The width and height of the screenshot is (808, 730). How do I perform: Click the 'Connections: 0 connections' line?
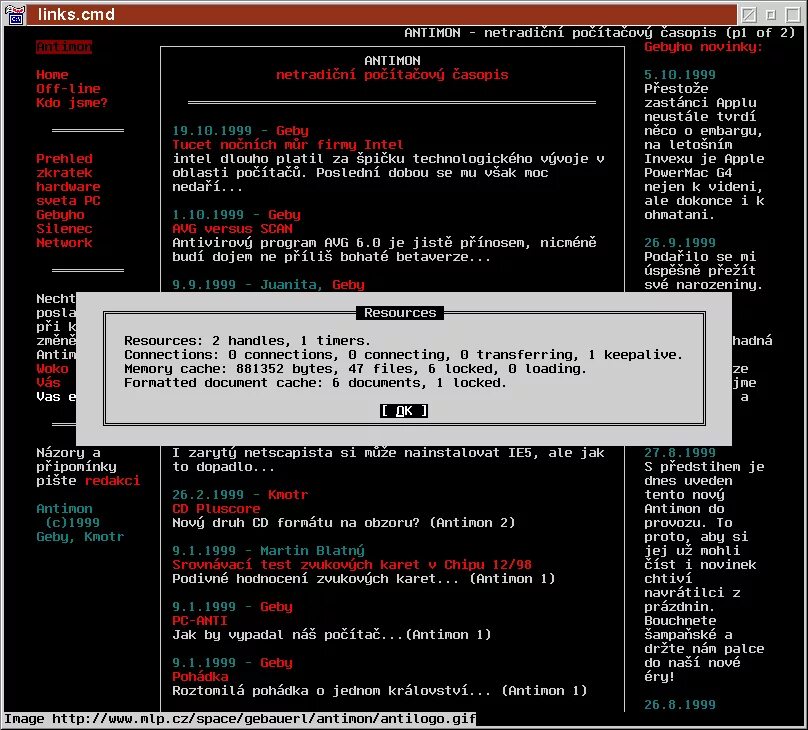[x=403, y=355]
